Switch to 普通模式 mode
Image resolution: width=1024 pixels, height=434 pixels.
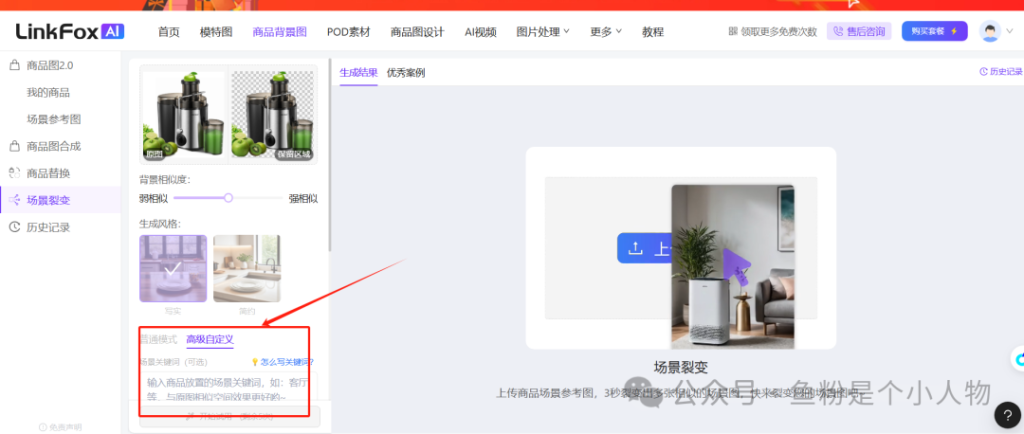(158, 339)
